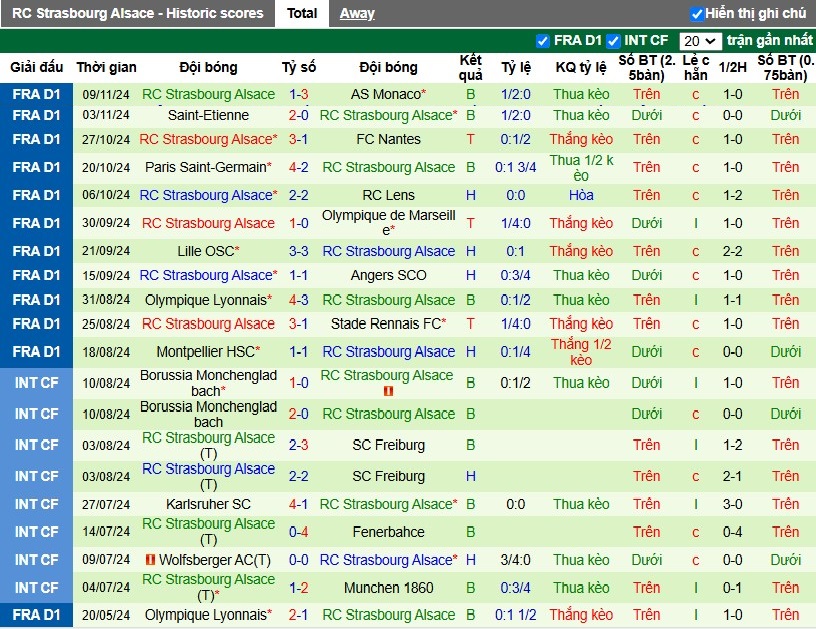Open the 0-4 score of the Fenerbahce match
The image size is (816, 629).
[299, 532]
